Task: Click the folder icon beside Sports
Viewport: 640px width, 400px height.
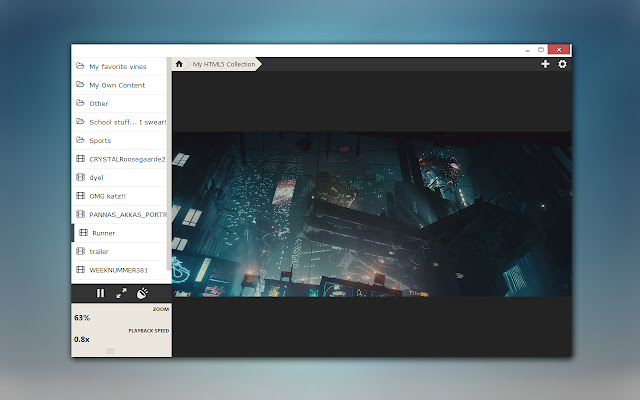Action: pyautogui.click(x=80, y=140)
